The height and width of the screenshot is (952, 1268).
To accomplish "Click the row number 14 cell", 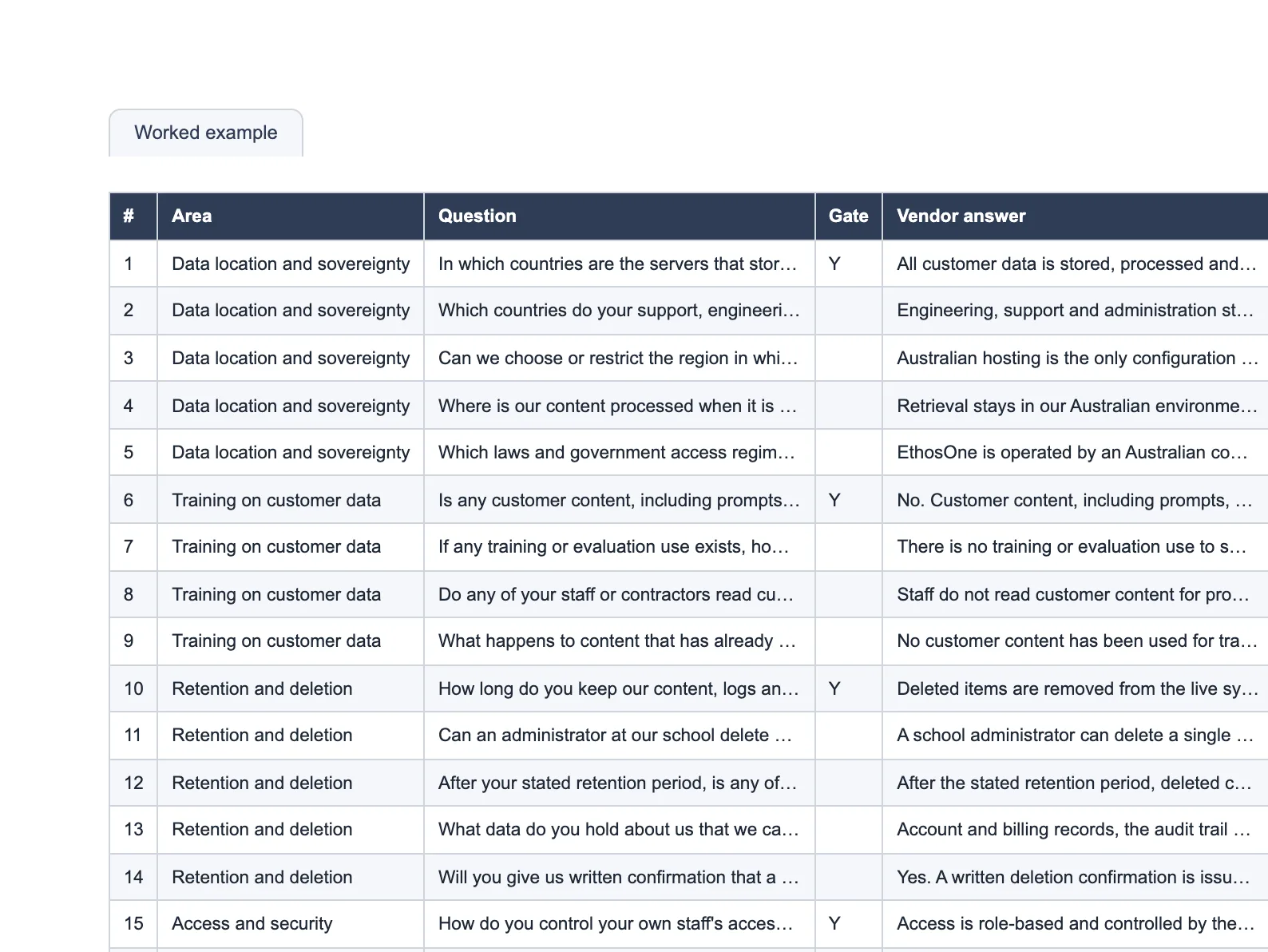I will 133,877.
